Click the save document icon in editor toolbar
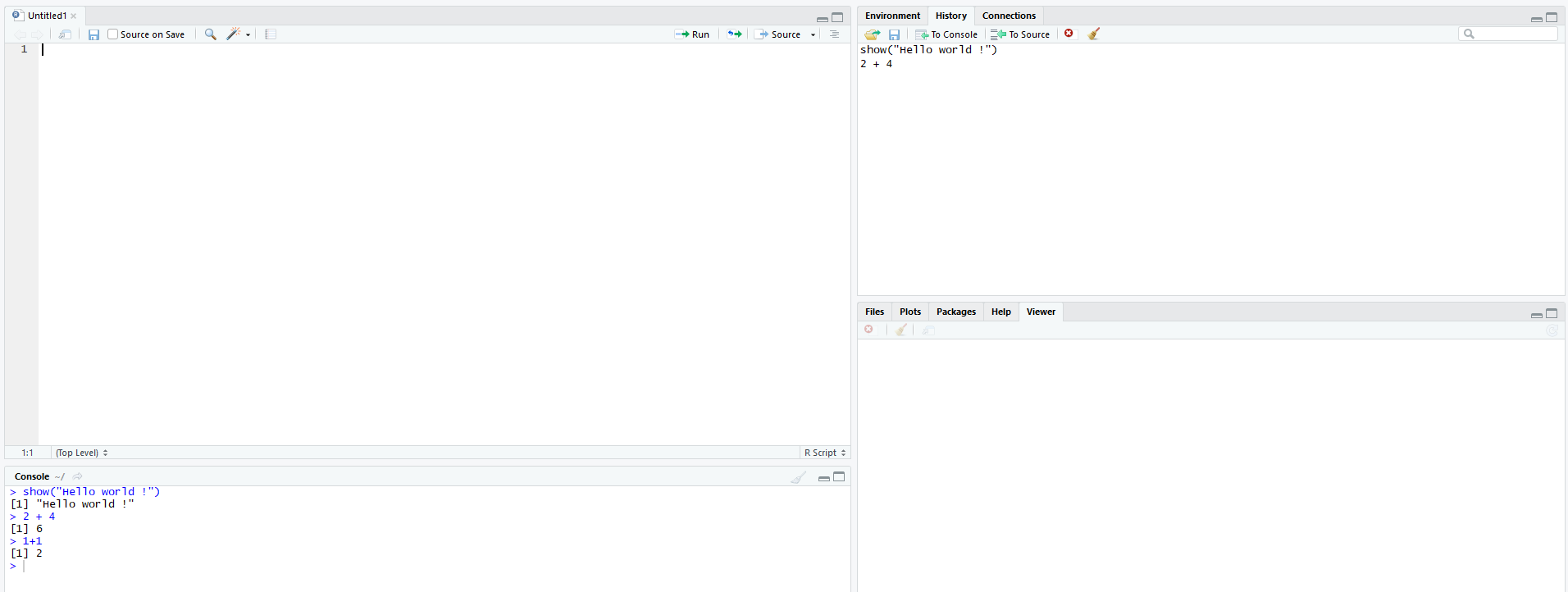The image size is (1568, 592). (93, 34)
